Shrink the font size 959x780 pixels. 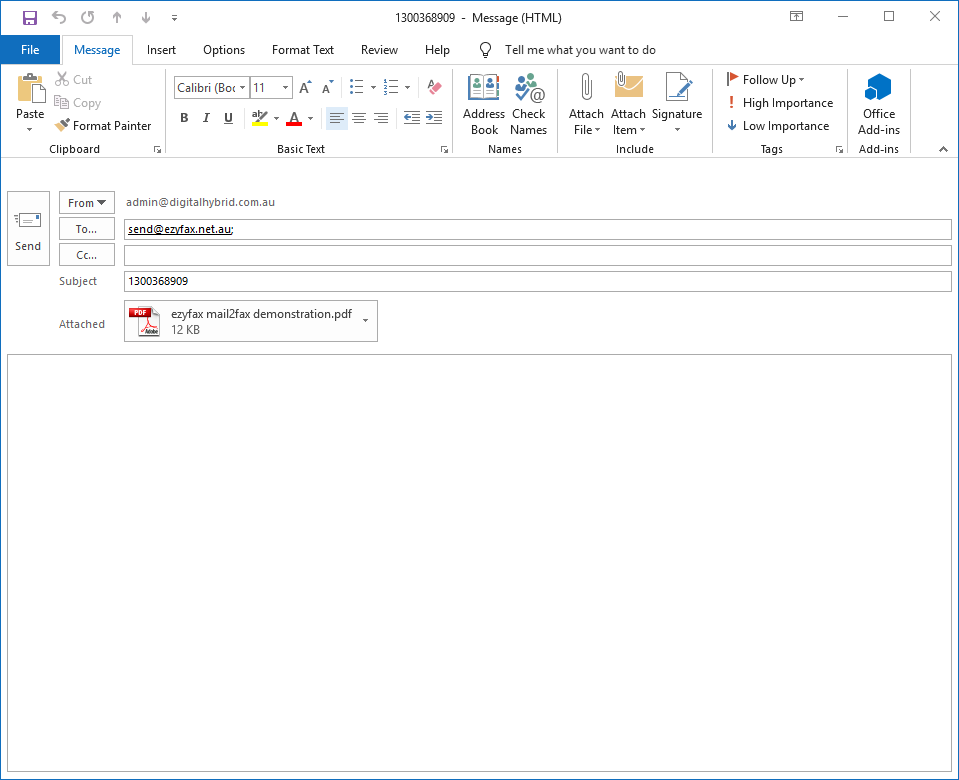(x=328, y=87)
